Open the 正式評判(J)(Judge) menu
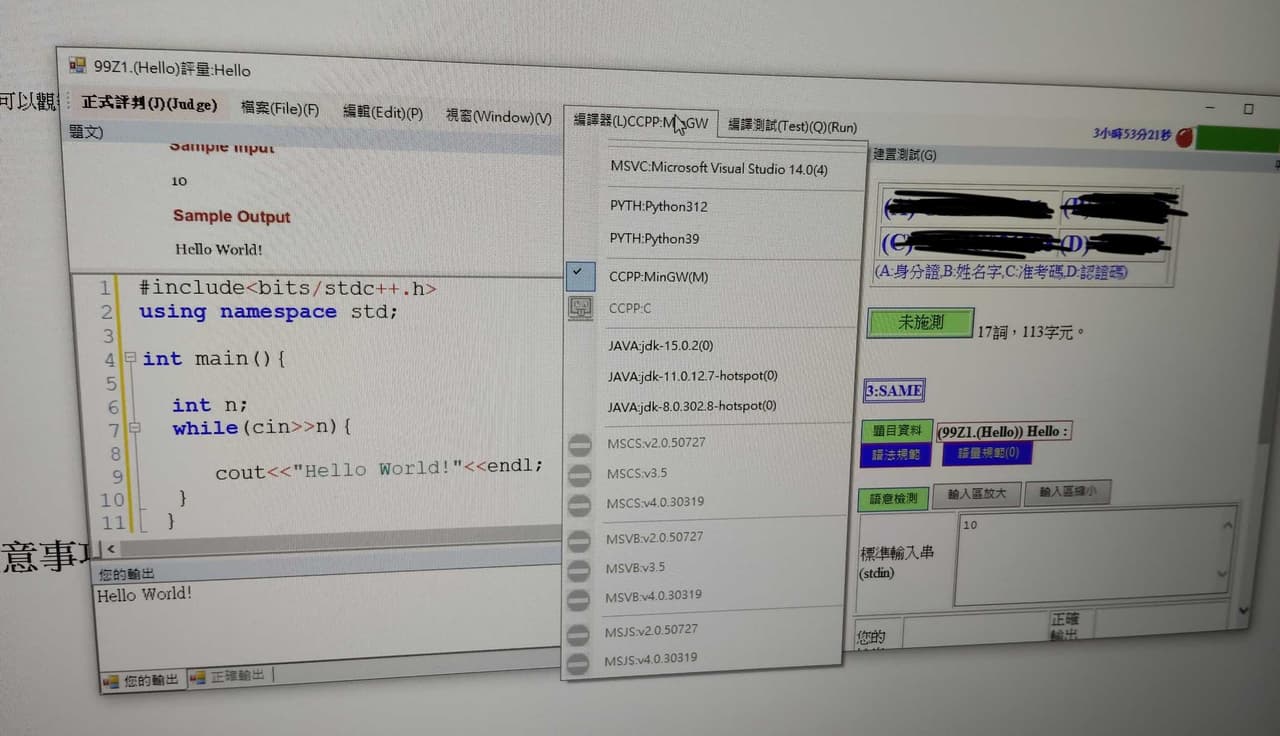 coord(149,103)
